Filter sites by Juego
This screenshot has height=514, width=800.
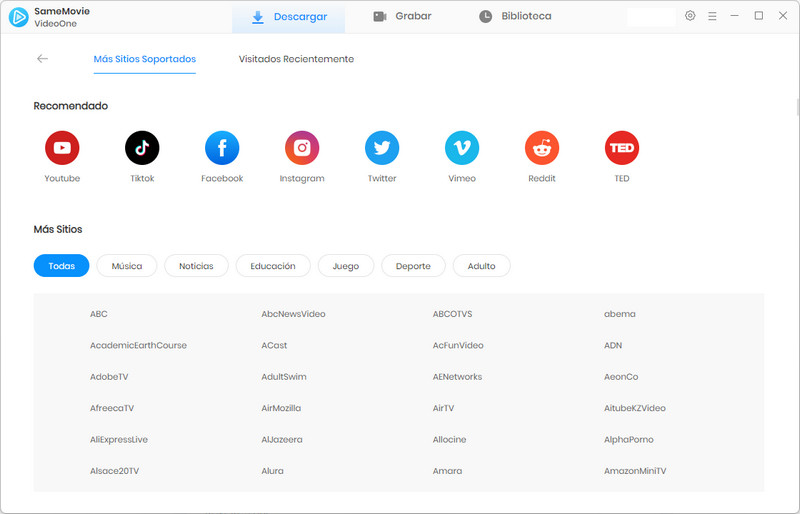pos(346,266)
